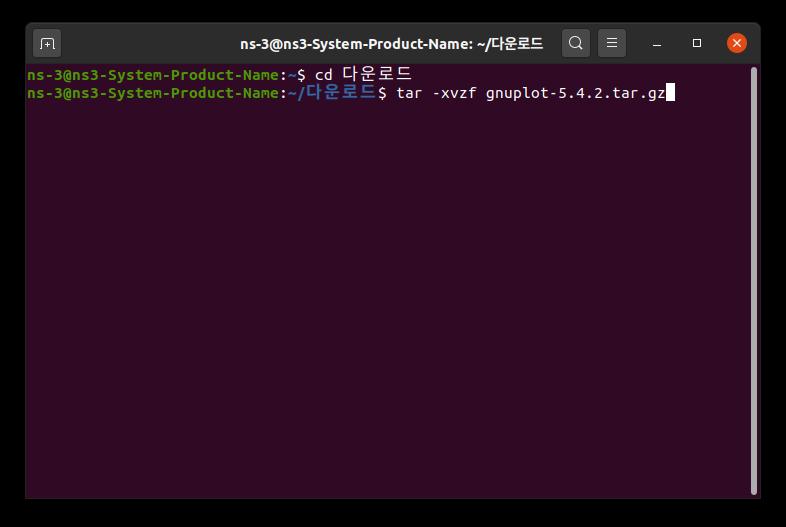Maximize the terminal window
786x527 pixels.
point(697,43)
